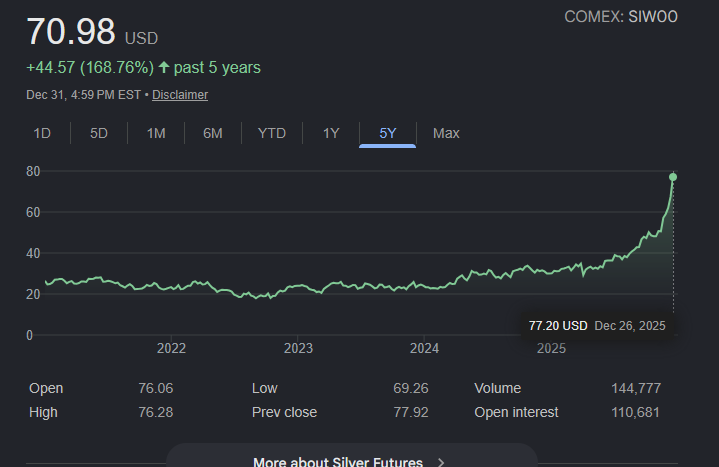Viewport: 719px width, 467px height.
Task: Click the green chart endpoint marker
Action: tap(673, 177)
